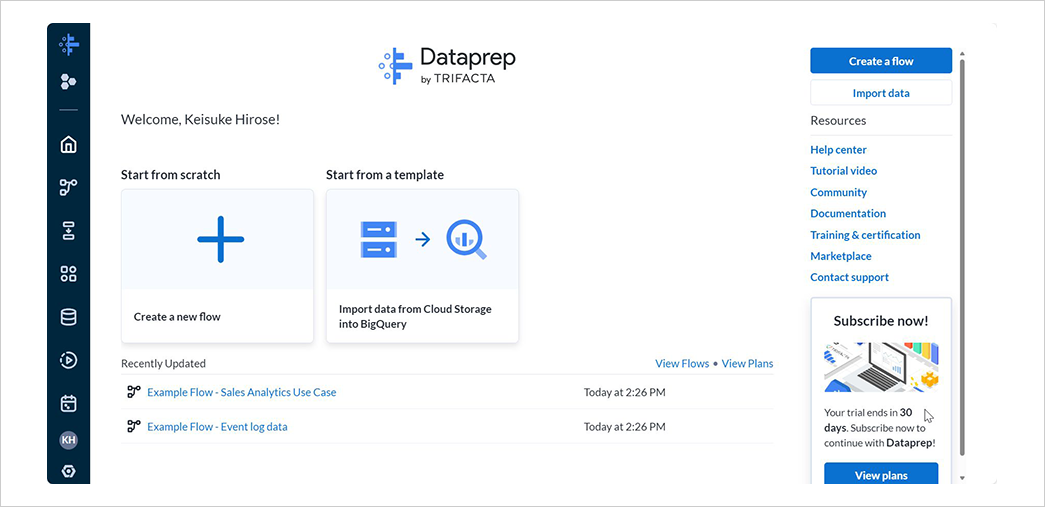Screen dimensions: 1045x507
Task: Click the Dataprep by Trifacta header logo
Action: pyautogui.click(x=447, y=65)
